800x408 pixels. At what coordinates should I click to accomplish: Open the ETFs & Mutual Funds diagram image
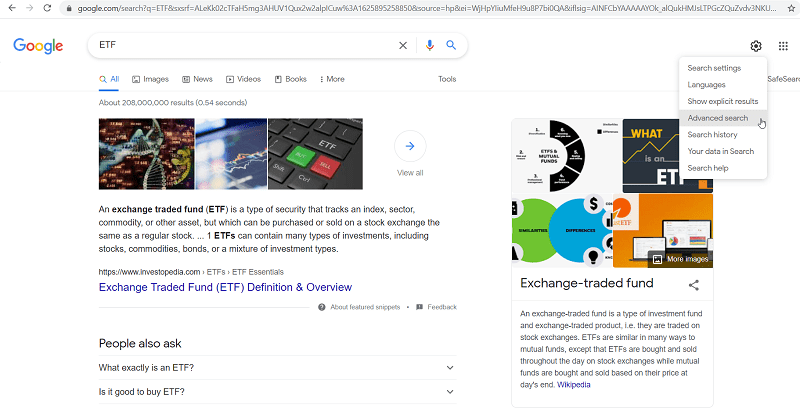pos(566,156)
